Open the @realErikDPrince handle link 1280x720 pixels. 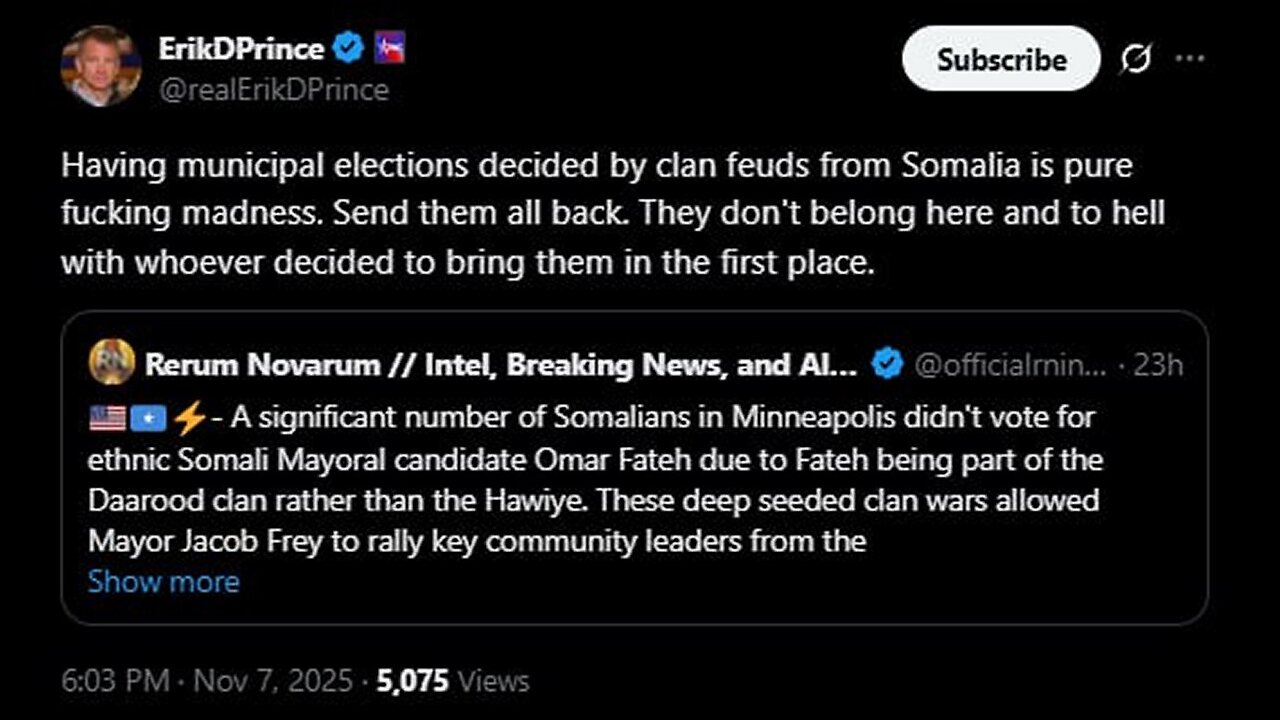[273, 90]
